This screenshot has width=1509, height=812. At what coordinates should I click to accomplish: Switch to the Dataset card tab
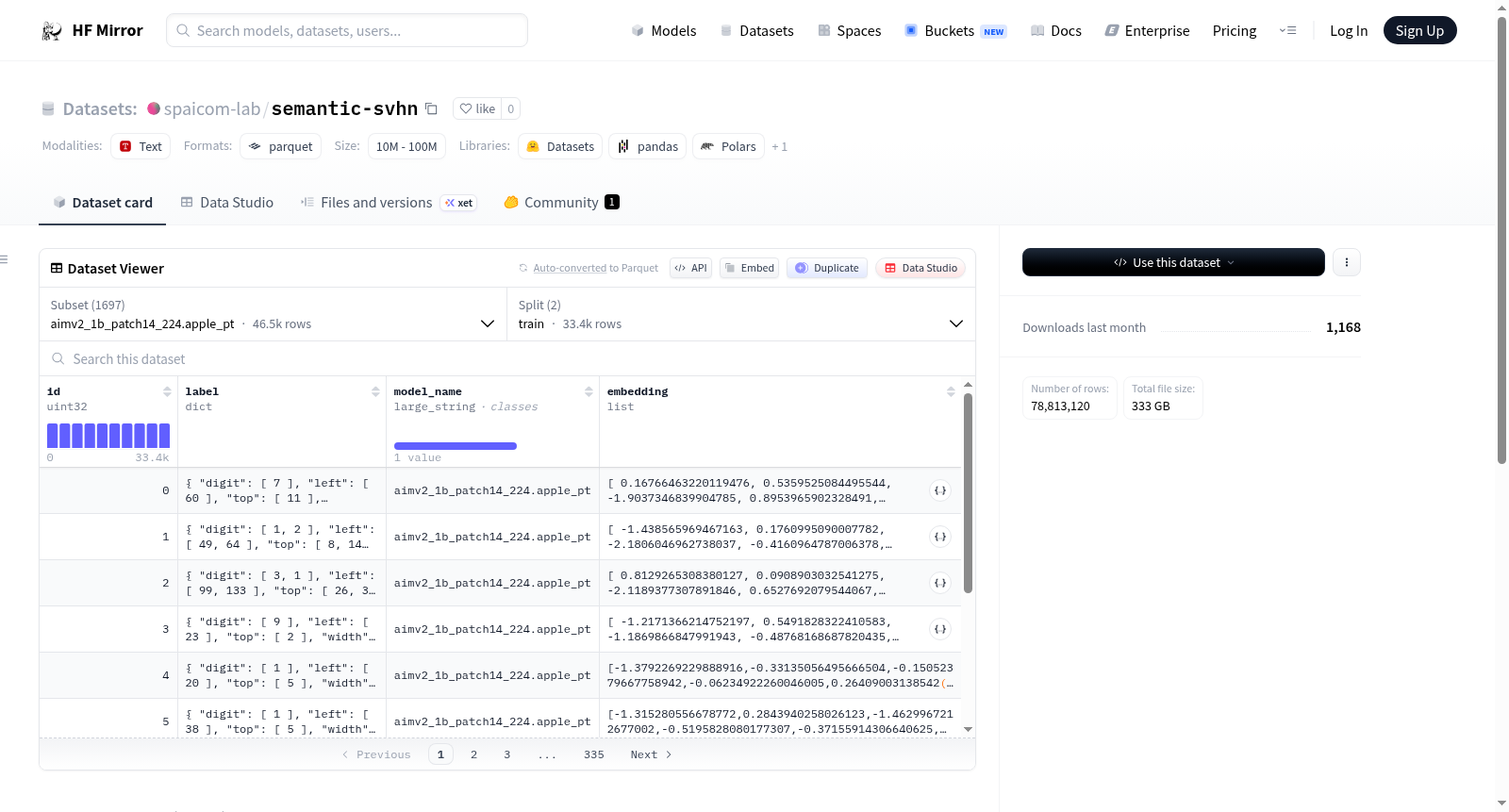[102, 203]
